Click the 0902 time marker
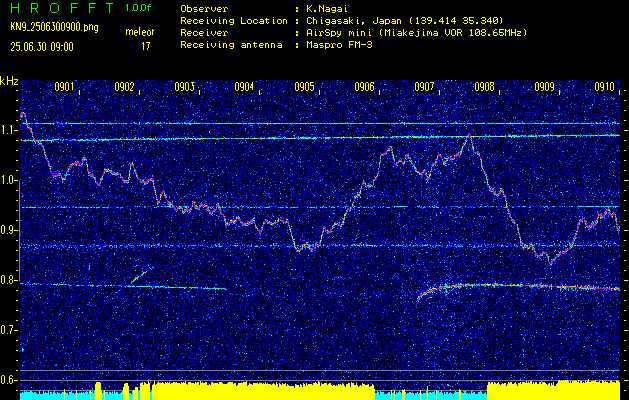 [x=124, y=87]
